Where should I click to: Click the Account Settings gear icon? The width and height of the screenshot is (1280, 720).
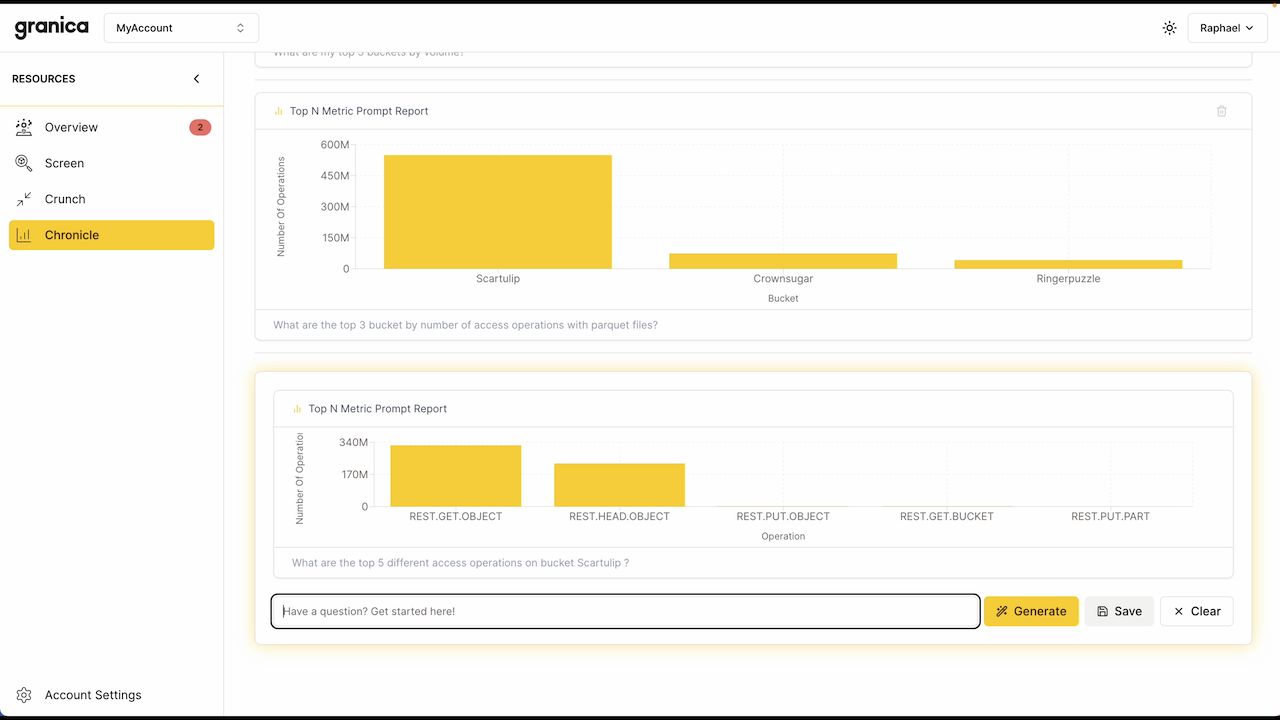(24, 695)
